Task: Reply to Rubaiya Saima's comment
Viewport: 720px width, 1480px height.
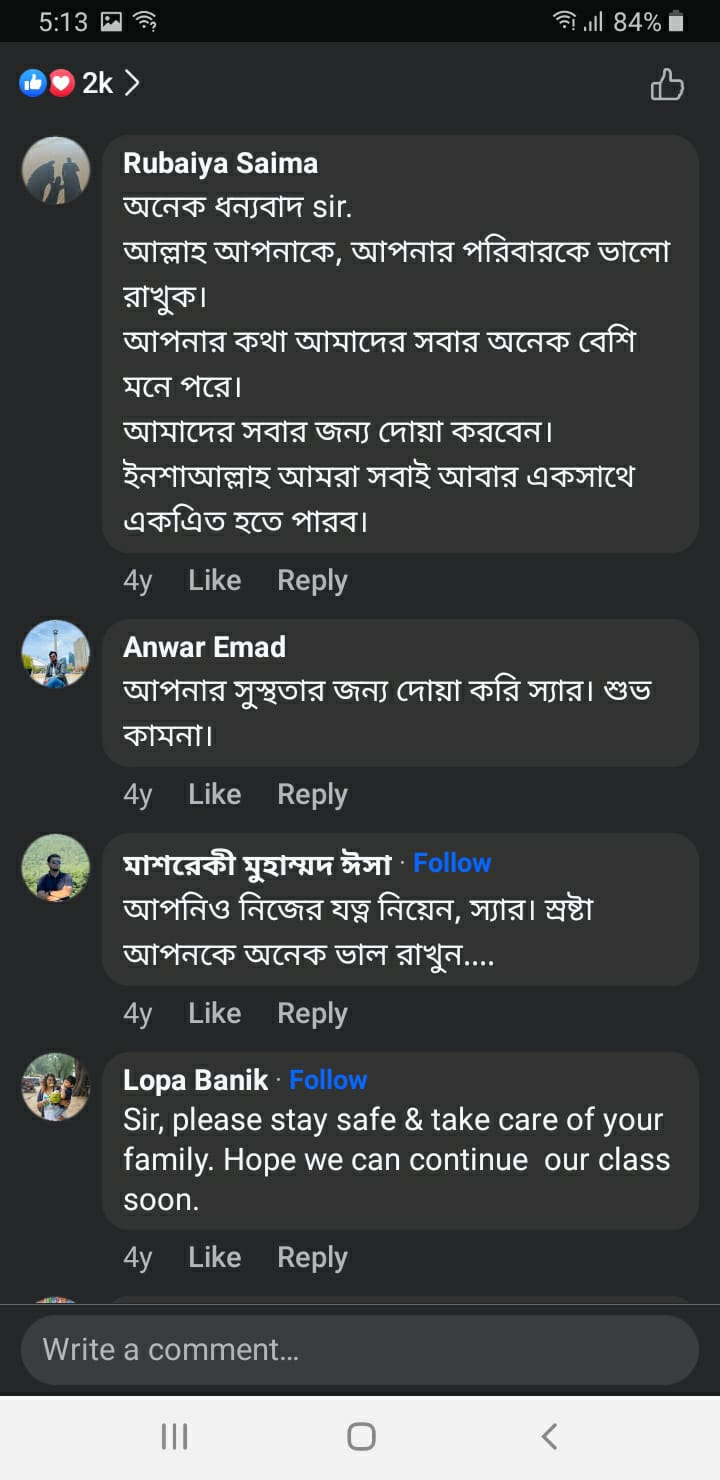Action: 312,580
